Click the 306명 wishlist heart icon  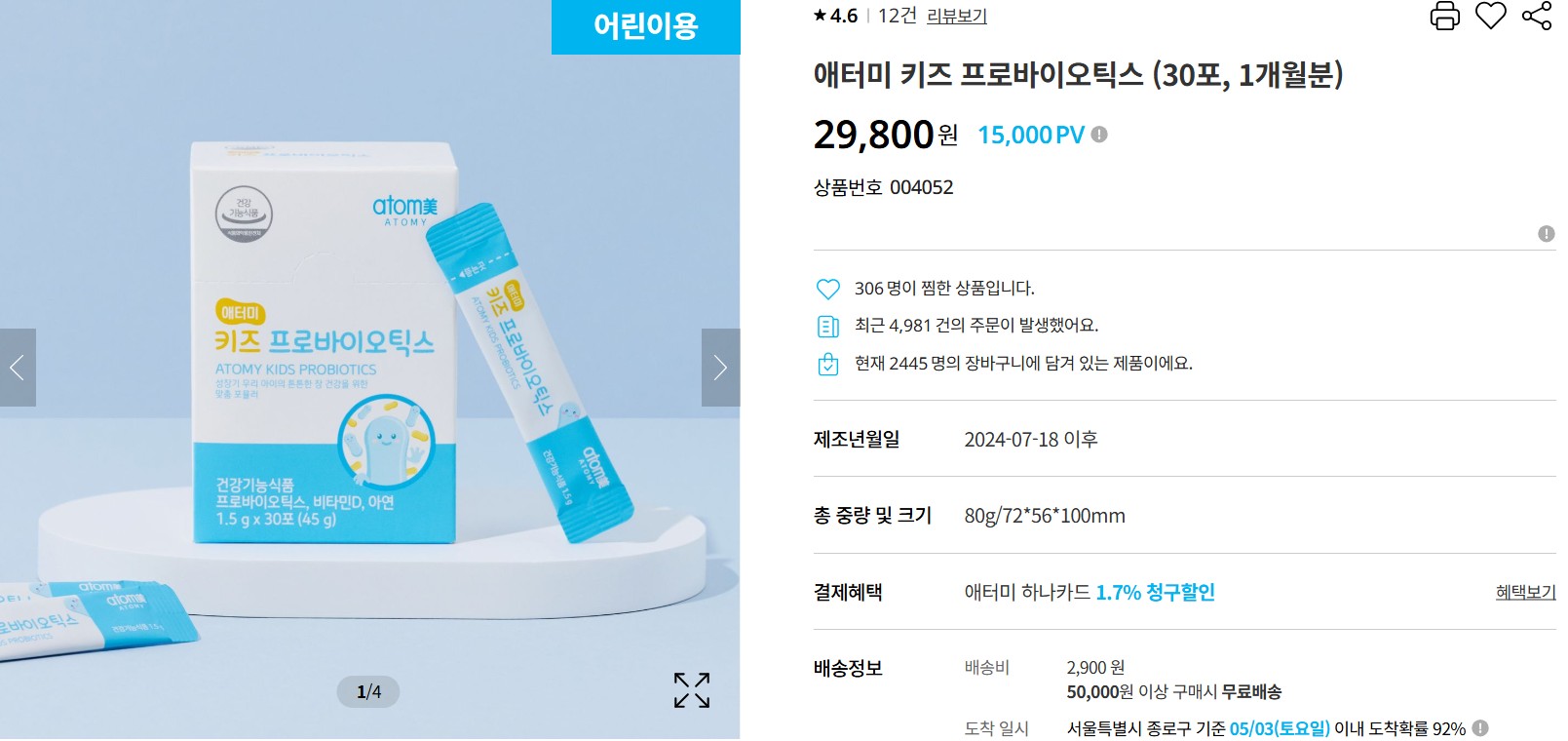(827, 289)
